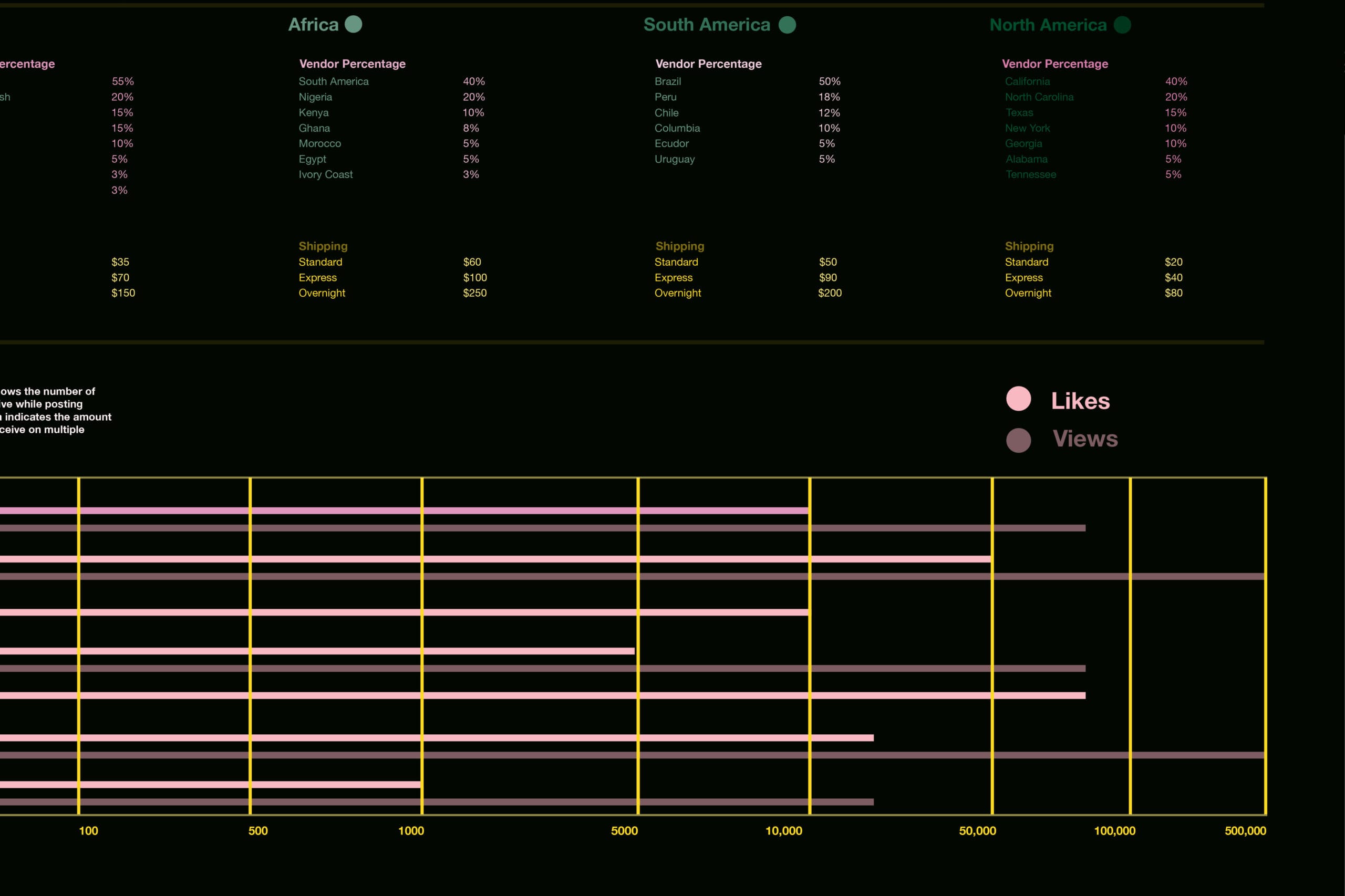Click the mauve Views legend circle
Image resolution: width=1345 pixels, height=896 pixels.
point(1018,440)
